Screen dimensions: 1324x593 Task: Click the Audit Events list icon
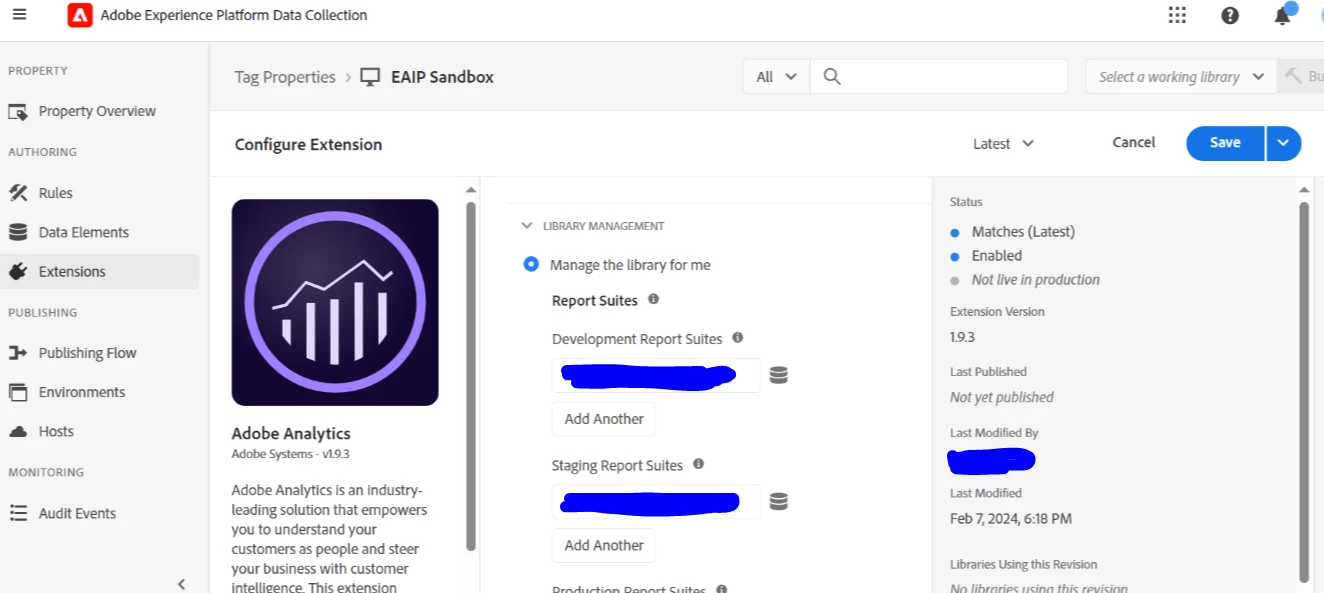[18, 513]
